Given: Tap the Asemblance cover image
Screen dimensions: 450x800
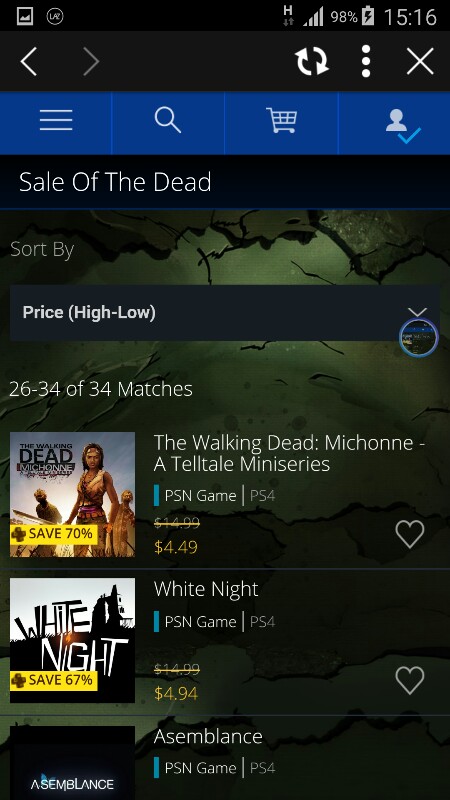Looking at the screenshot, I should 72,763.
